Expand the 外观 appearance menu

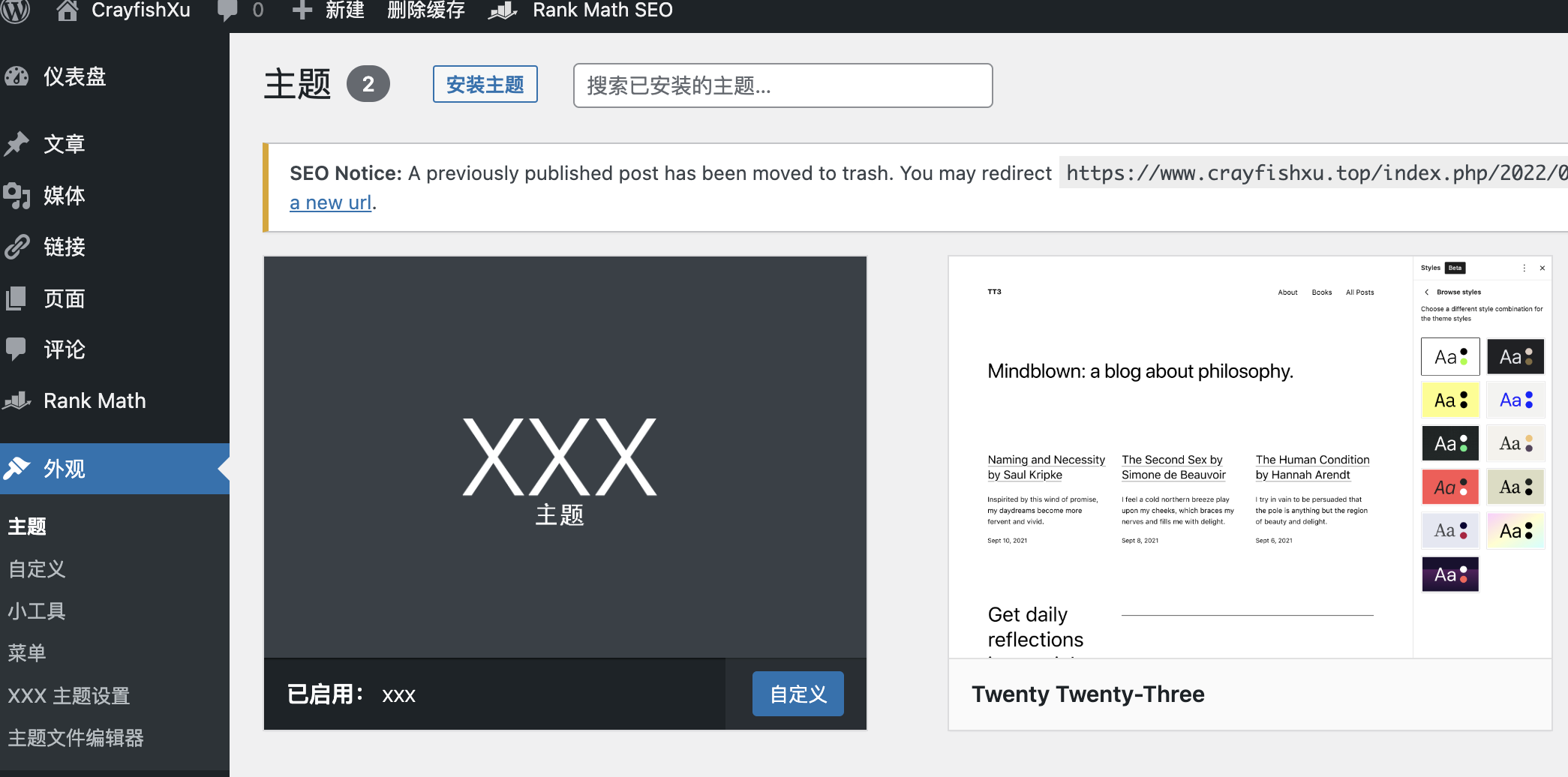(64, 469)
